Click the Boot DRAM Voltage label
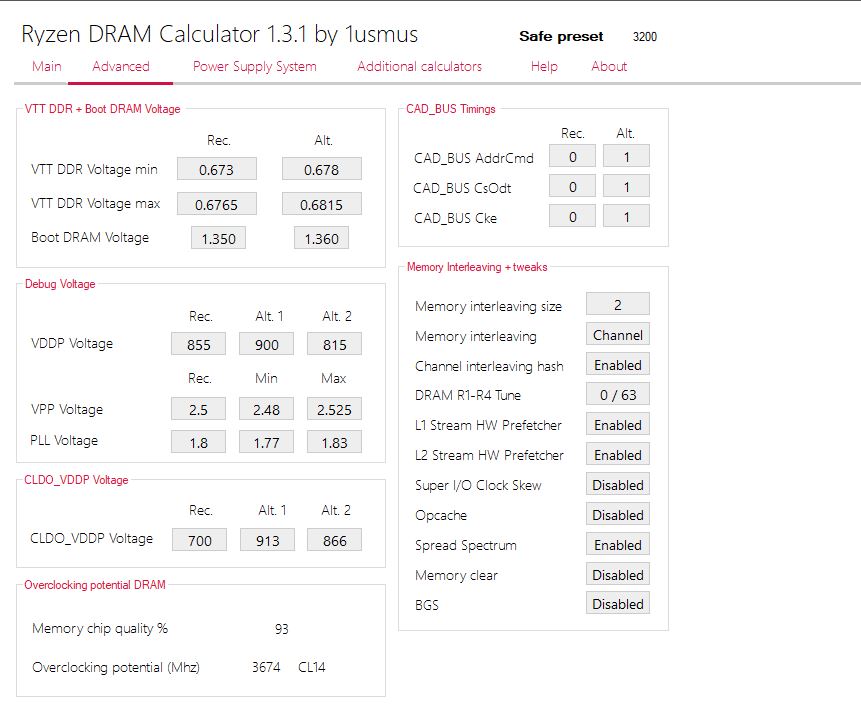Image resolution: width=861 pixels, height=723 pixels. pos(90,237)
